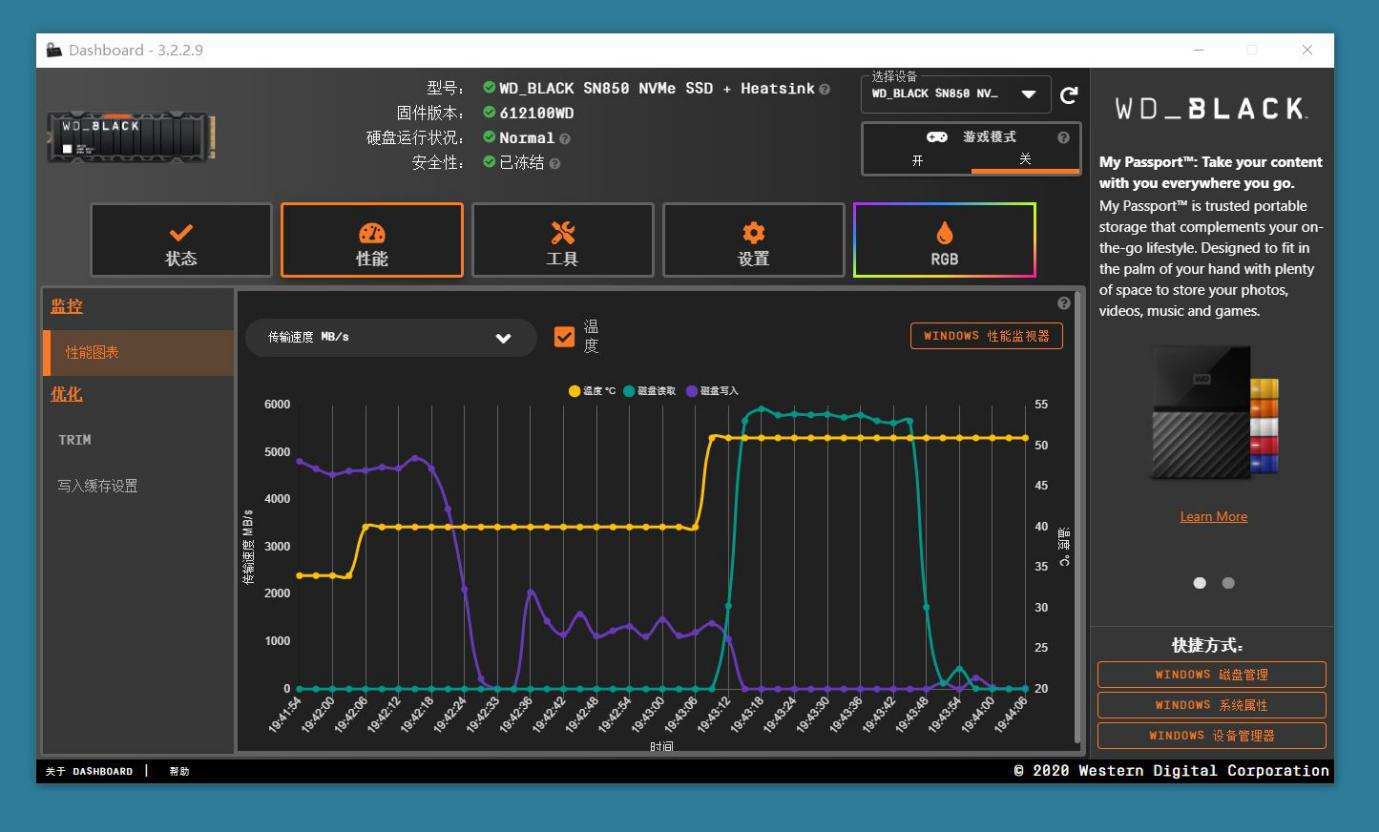
Task: Select TRIM in the optimization sidebar
Action: (75, 440)
